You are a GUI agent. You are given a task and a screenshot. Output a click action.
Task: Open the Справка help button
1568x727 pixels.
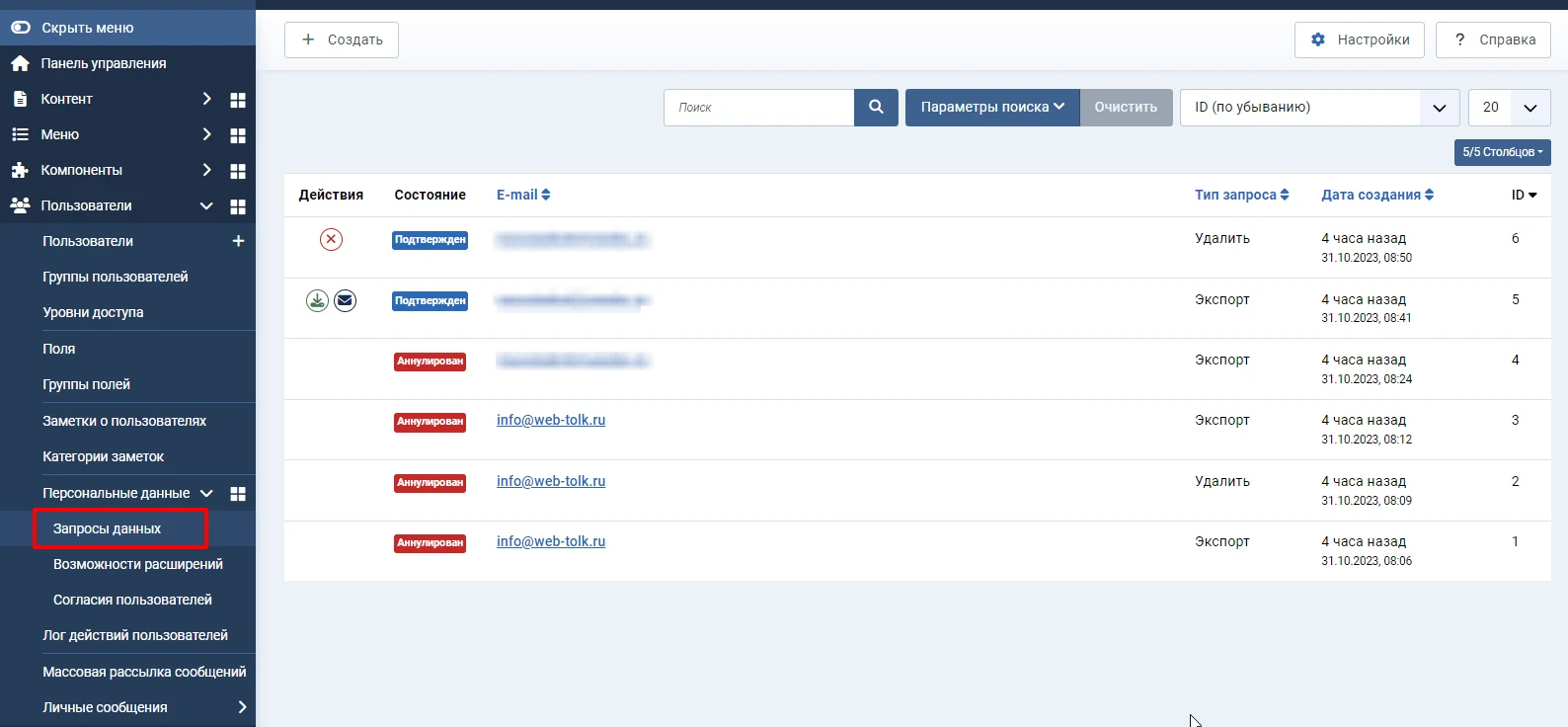(1494, 40)
